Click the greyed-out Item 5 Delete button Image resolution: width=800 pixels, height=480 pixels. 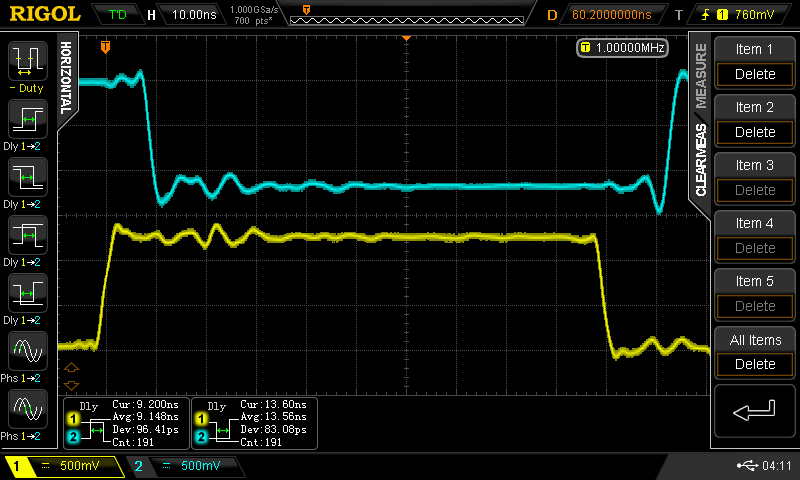755,306
